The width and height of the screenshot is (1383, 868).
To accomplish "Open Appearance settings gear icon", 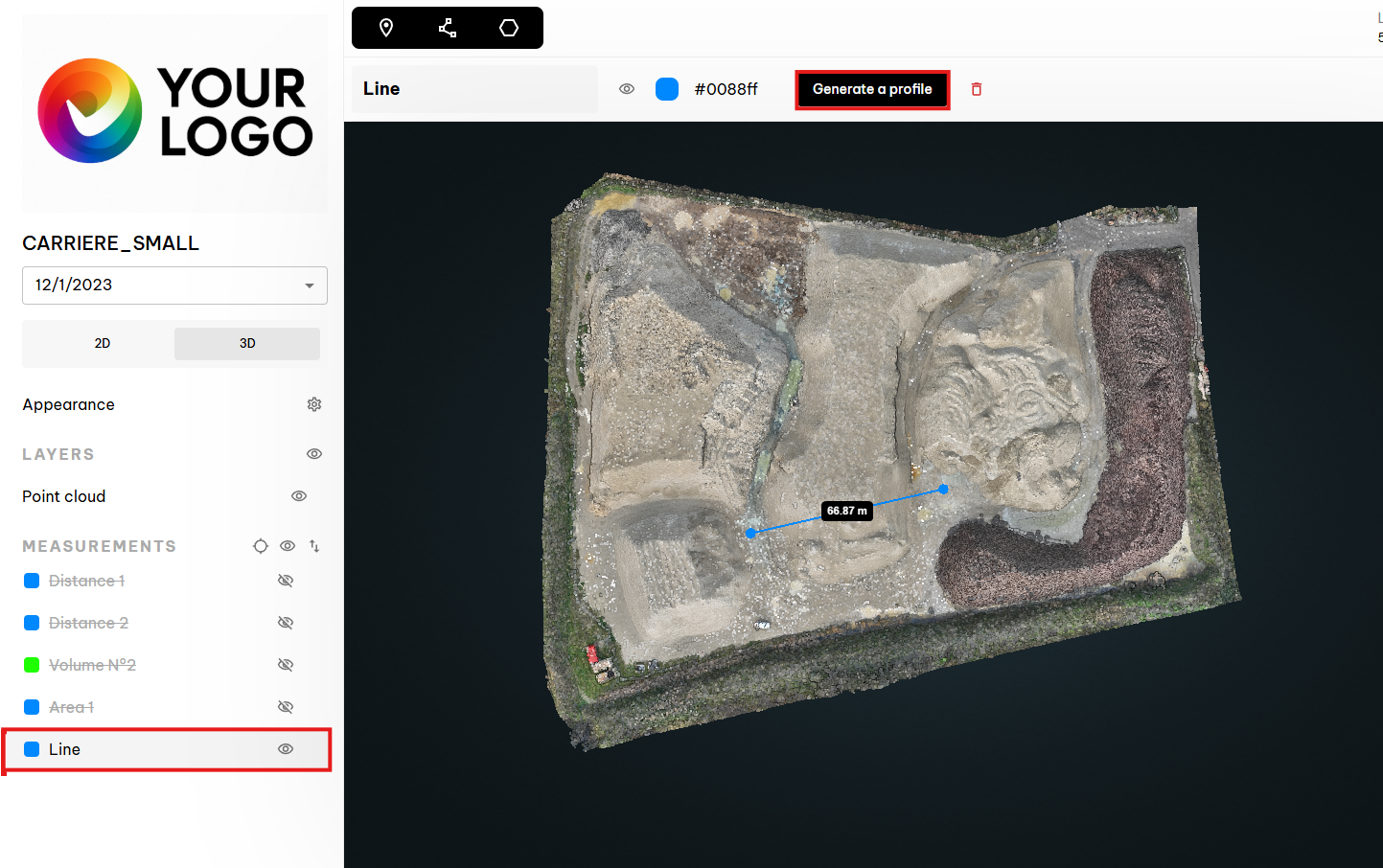I will 314,404.
